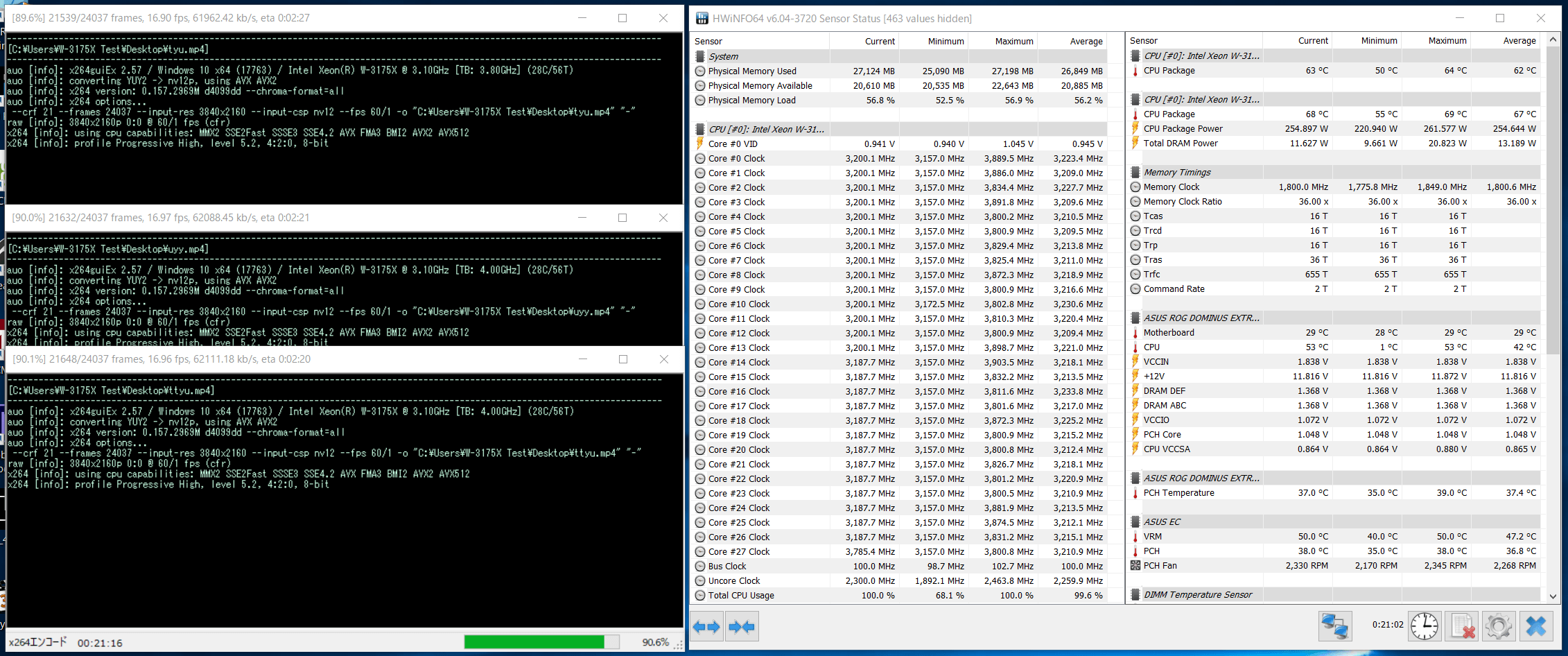Select the Memory Timings group header

1334,172
